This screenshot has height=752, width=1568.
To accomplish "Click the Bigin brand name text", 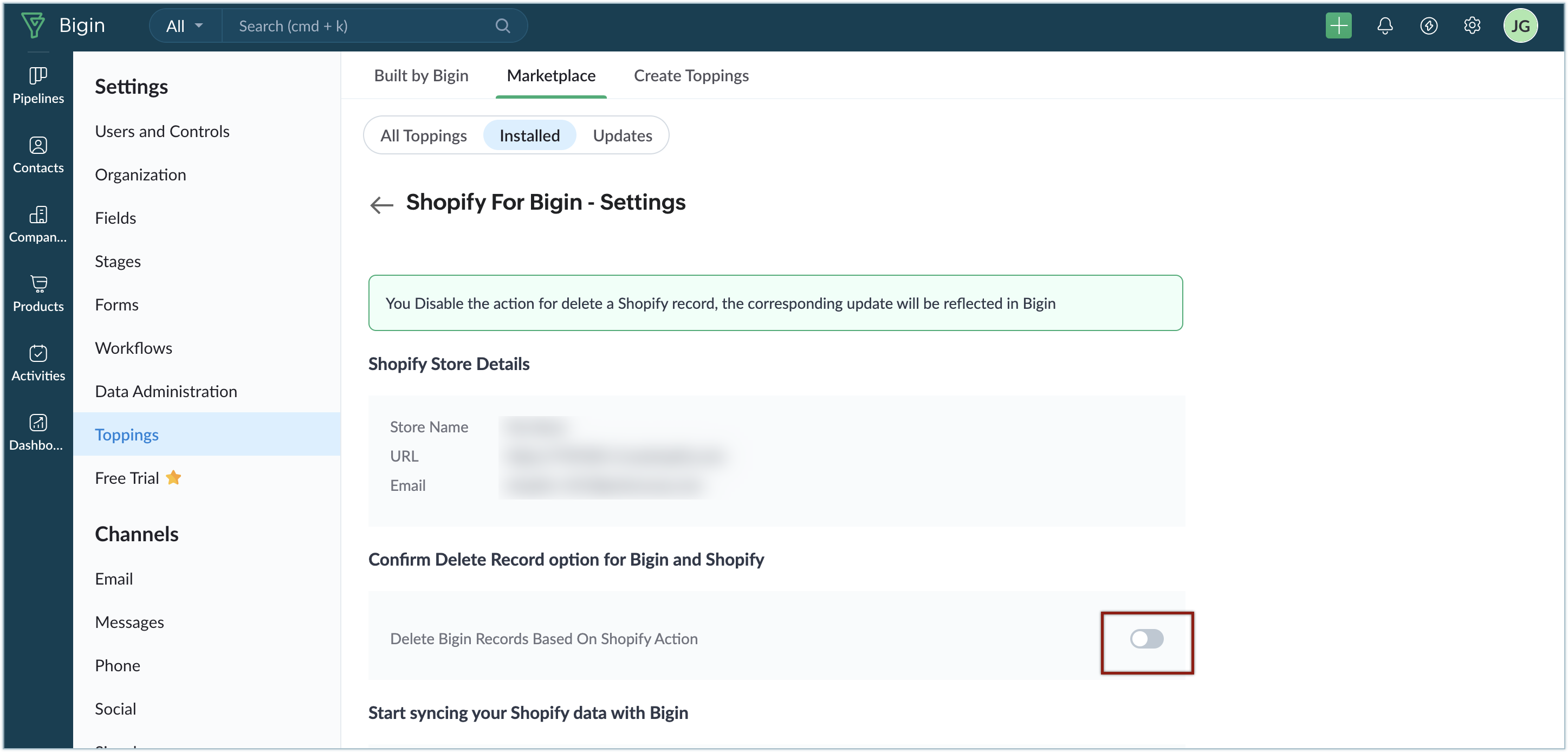I will (82, 25).
